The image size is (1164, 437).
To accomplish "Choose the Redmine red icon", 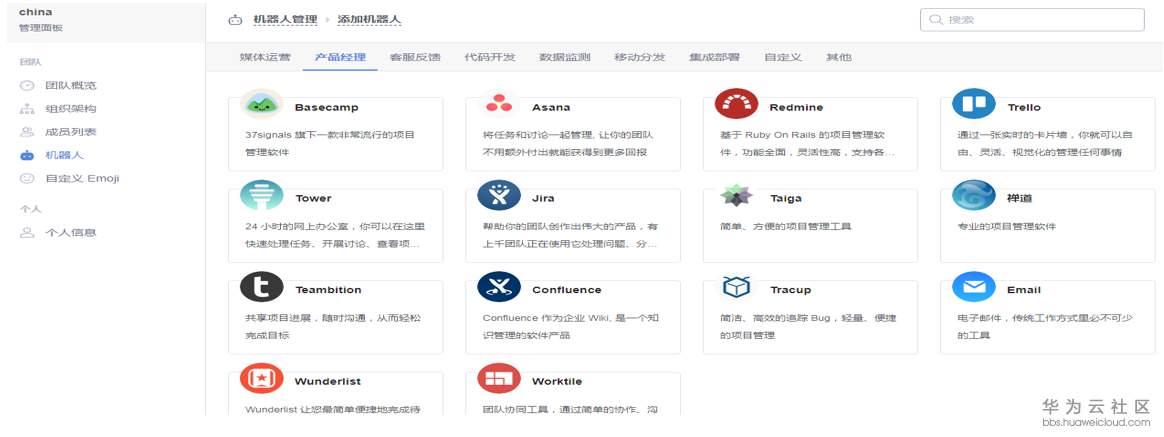I will [x=736, y=104].
